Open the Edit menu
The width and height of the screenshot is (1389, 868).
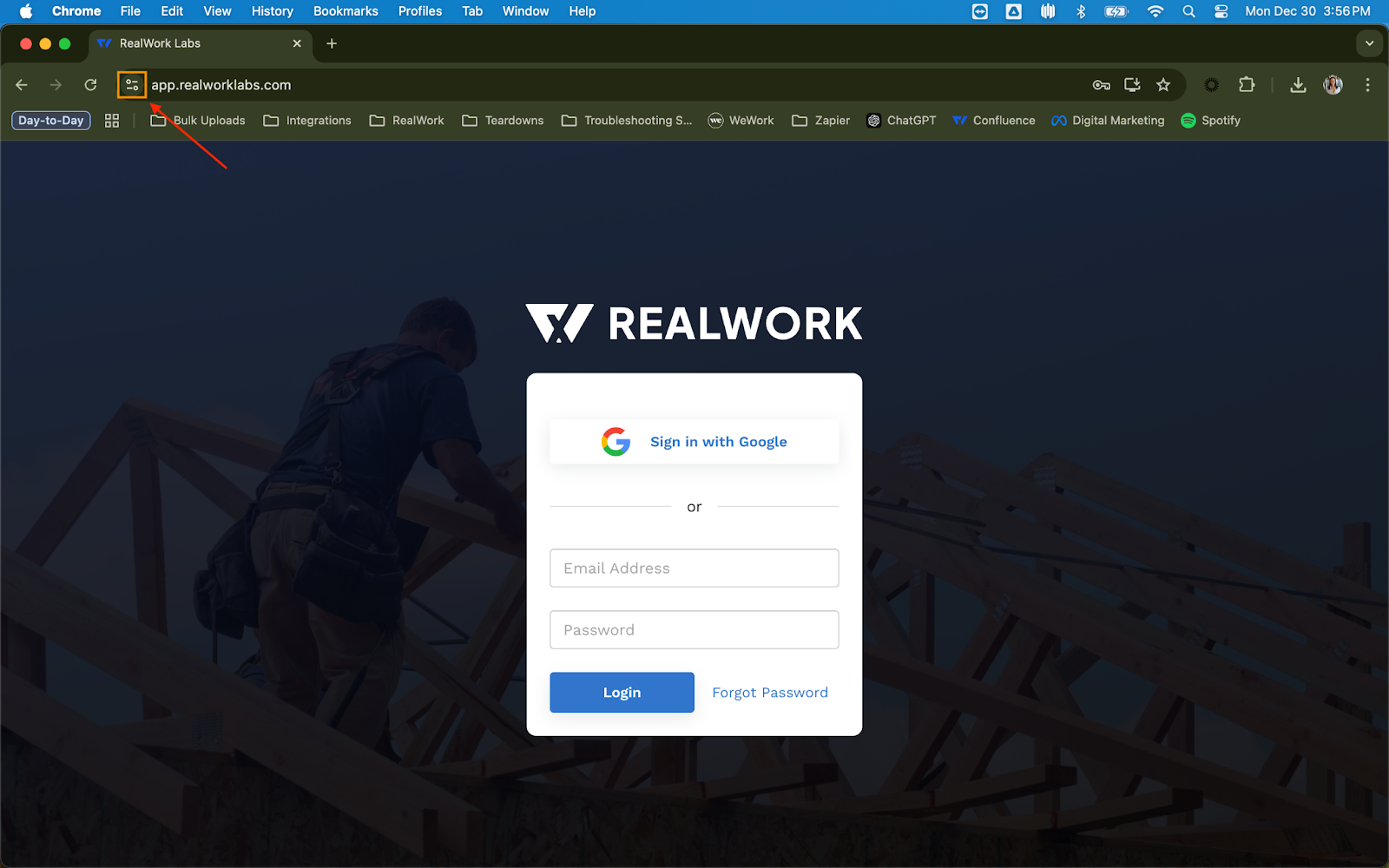172,11
